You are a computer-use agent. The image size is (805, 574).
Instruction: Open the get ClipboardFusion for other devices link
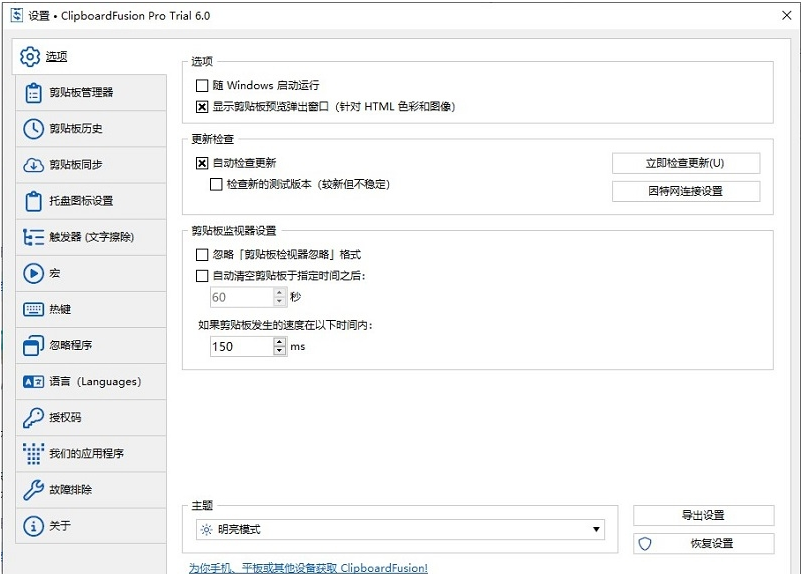click(308, 568)
